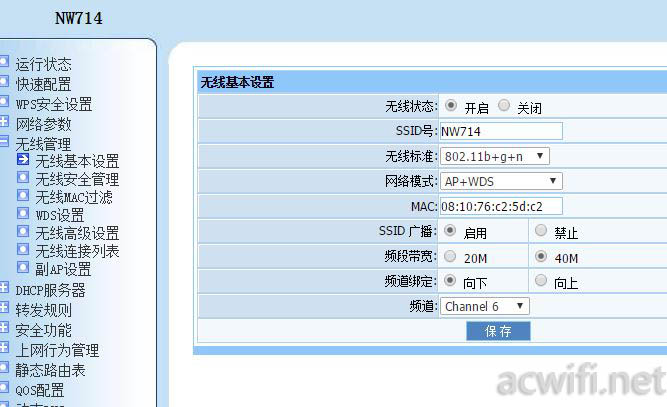Choose 20M 频段带宽

pos(450,256)
